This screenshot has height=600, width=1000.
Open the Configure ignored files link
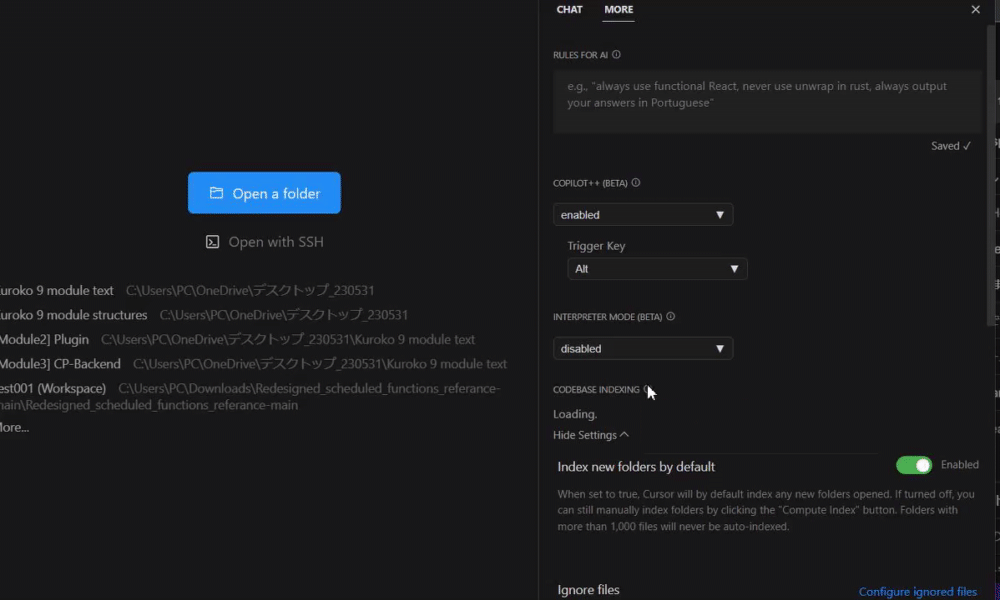917,592
